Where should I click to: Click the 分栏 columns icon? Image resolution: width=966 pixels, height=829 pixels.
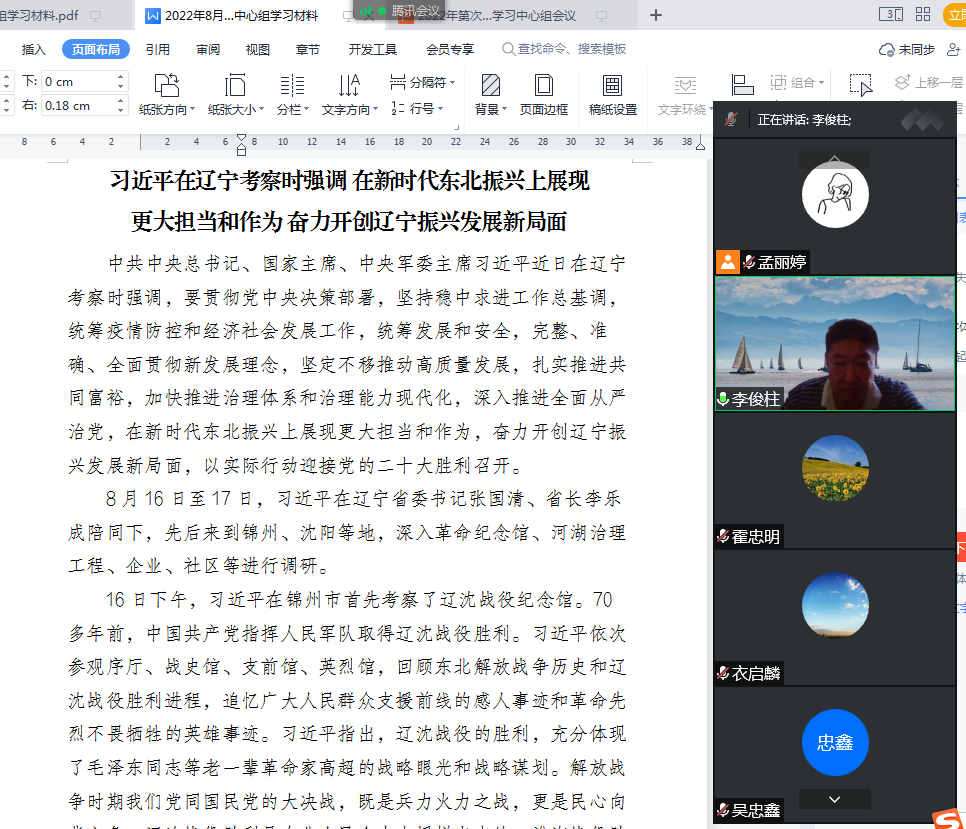[292, 86]
